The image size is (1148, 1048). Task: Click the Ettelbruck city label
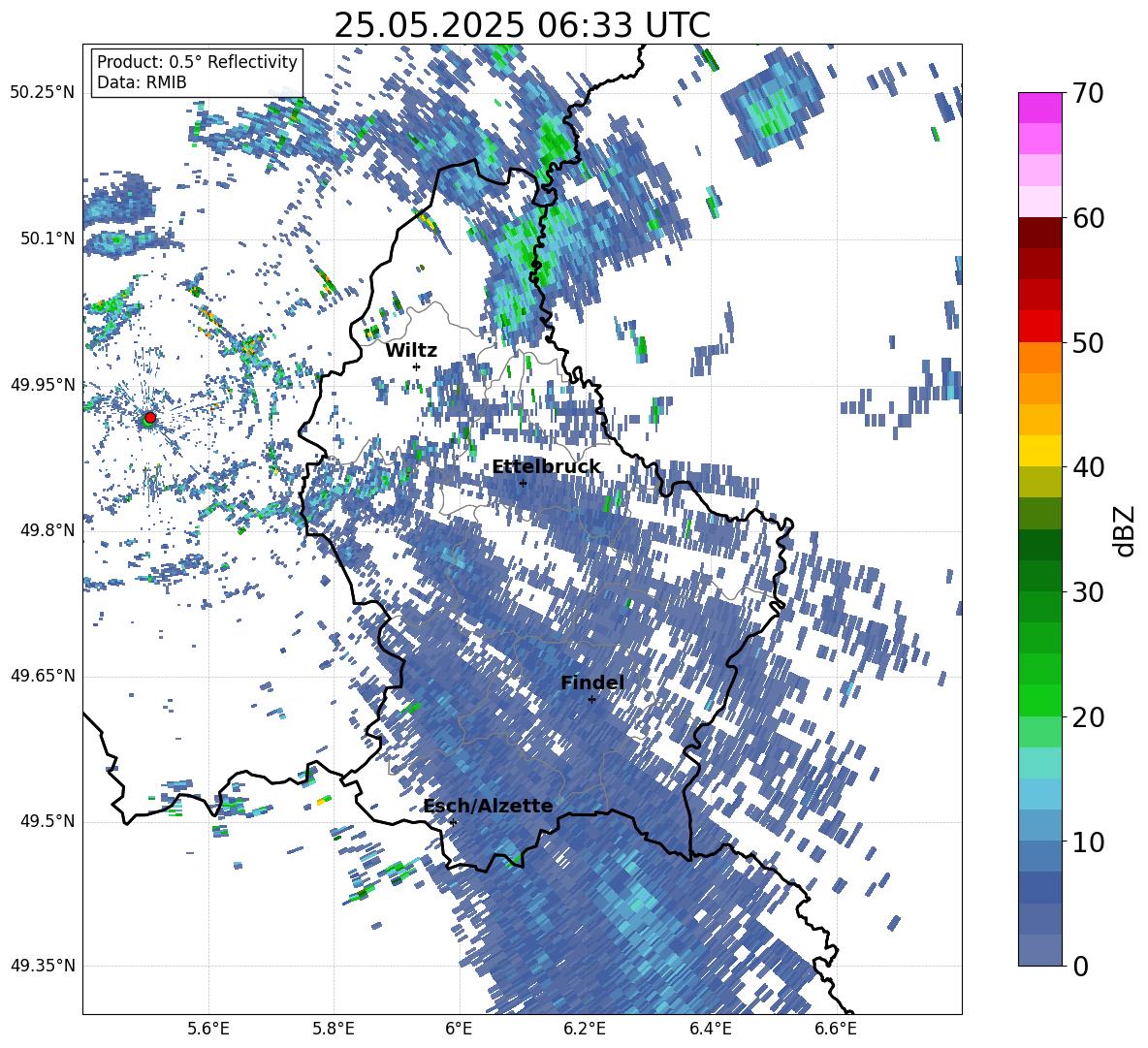click(546, 467)
